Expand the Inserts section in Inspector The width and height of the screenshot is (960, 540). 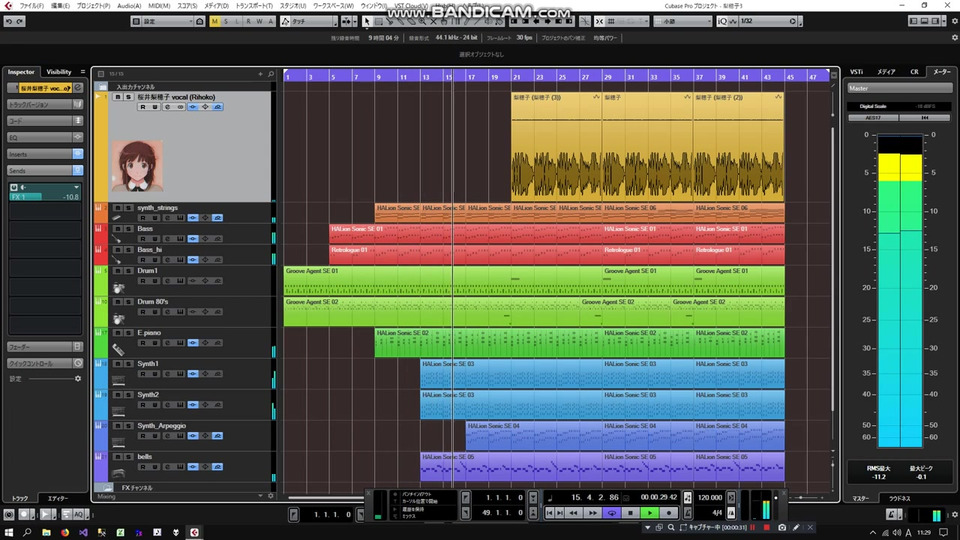(x=45, y=154)
